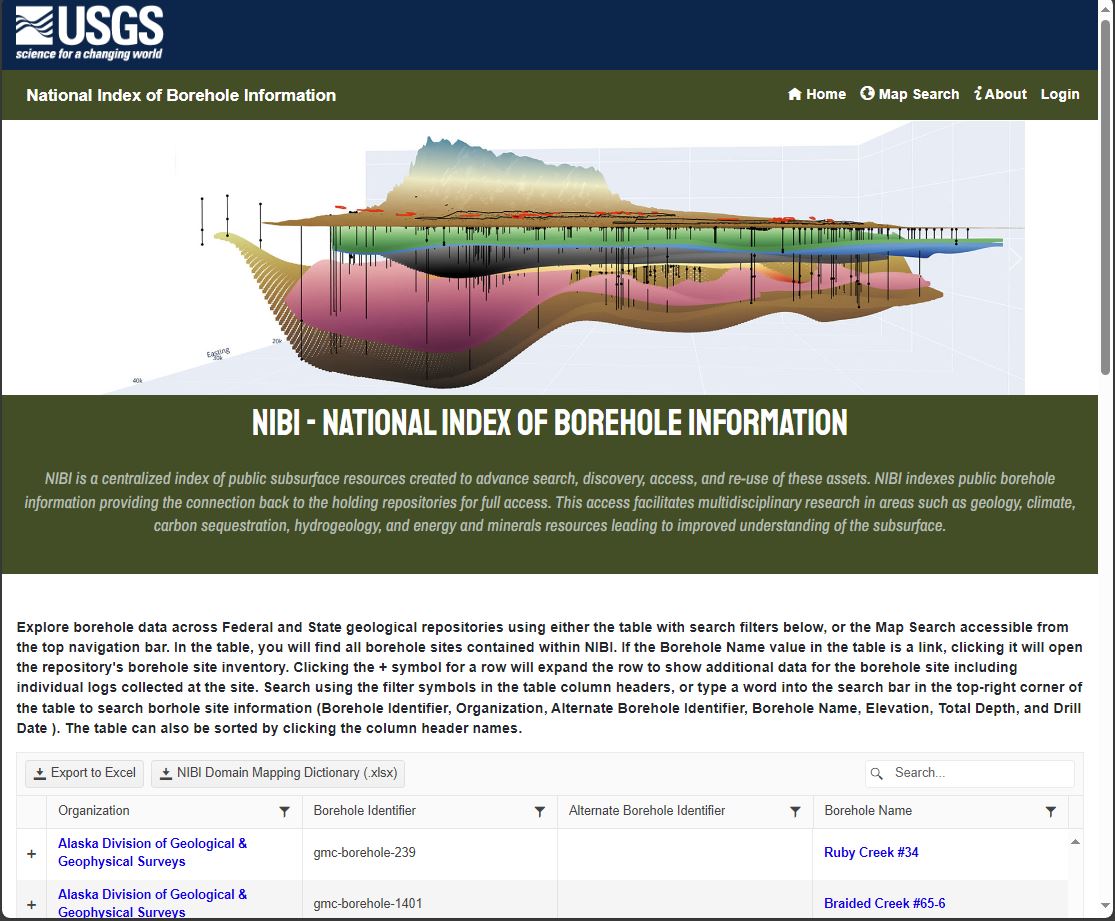Viewport: 1115px width, 921px height.
Task: Click National Index of Borehole Information title
Action: click(x=181, y=95)
